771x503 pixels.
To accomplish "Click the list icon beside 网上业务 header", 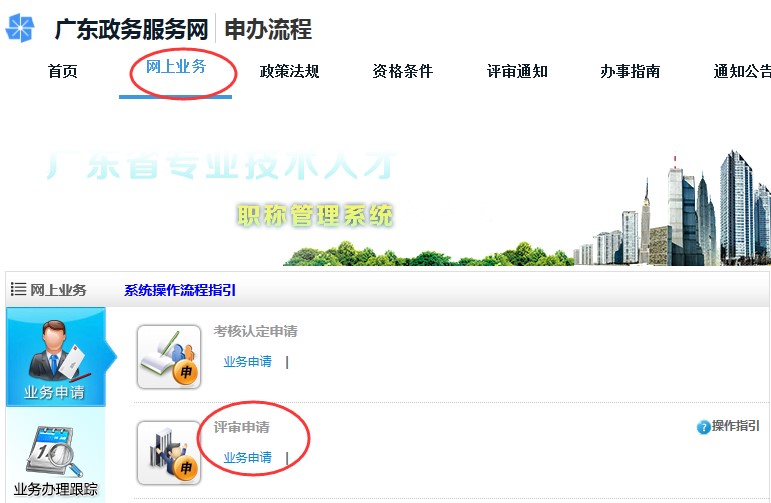I will [18, 289].
